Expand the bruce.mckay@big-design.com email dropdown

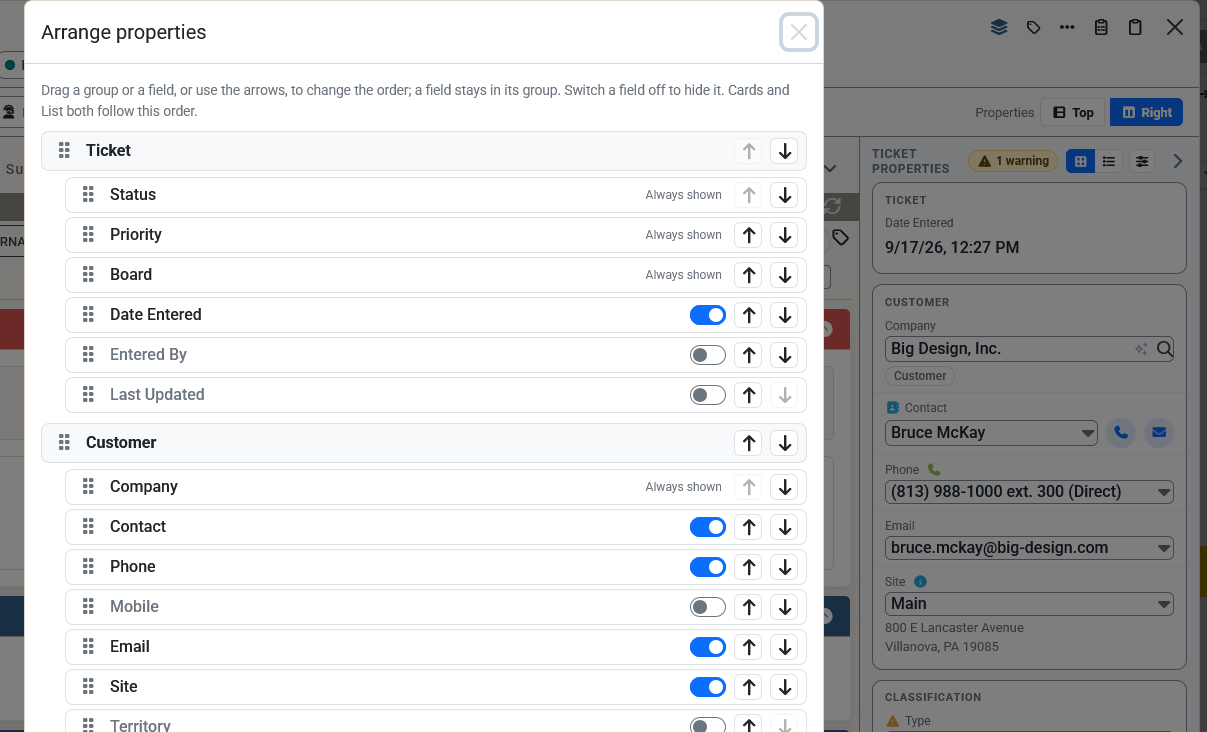pos(1029,548)
